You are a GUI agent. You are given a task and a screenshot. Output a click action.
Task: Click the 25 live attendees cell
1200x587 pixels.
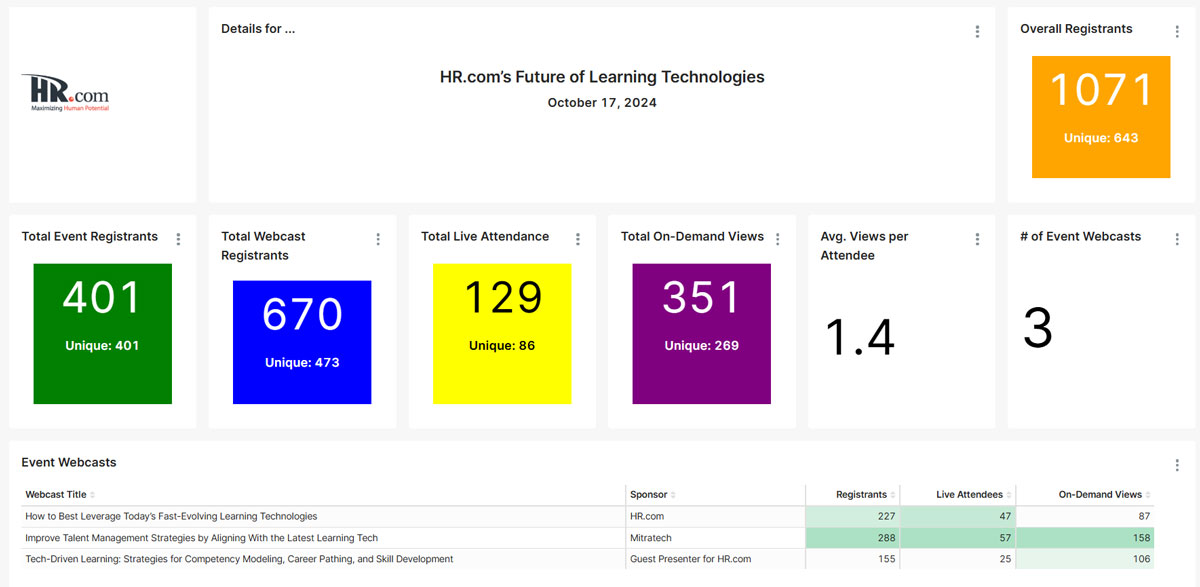click(x=958, y=559)
